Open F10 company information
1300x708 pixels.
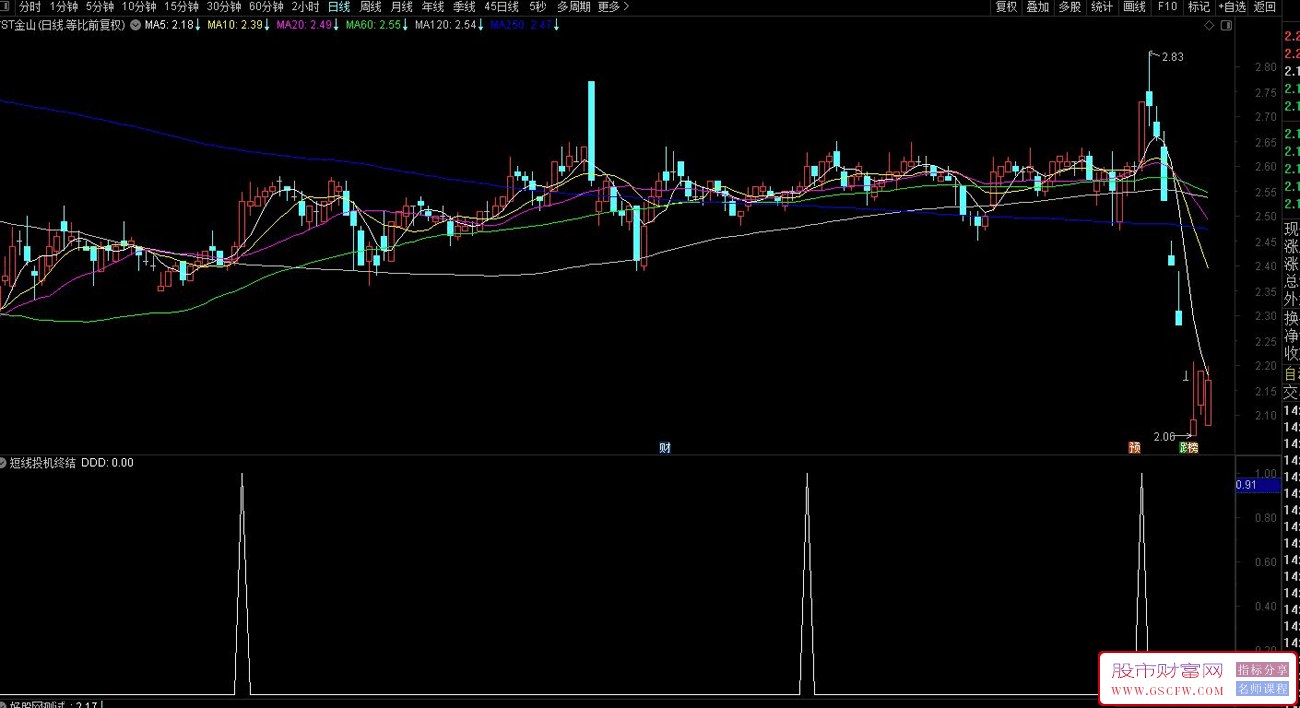click(x=1167, y=7)
